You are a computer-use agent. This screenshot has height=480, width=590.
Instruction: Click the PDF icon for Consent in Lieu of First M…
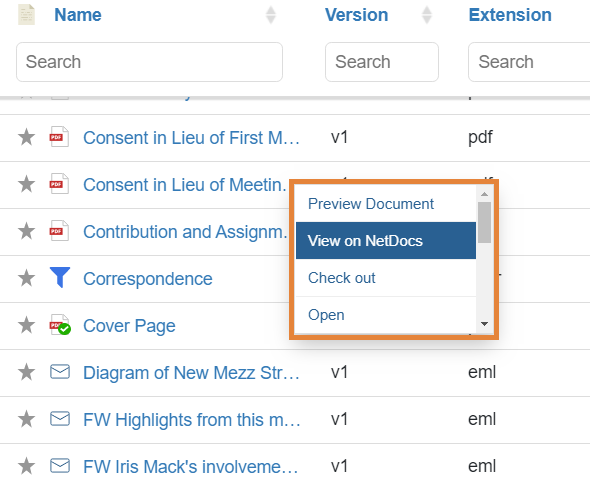click(x=59, y=137)
